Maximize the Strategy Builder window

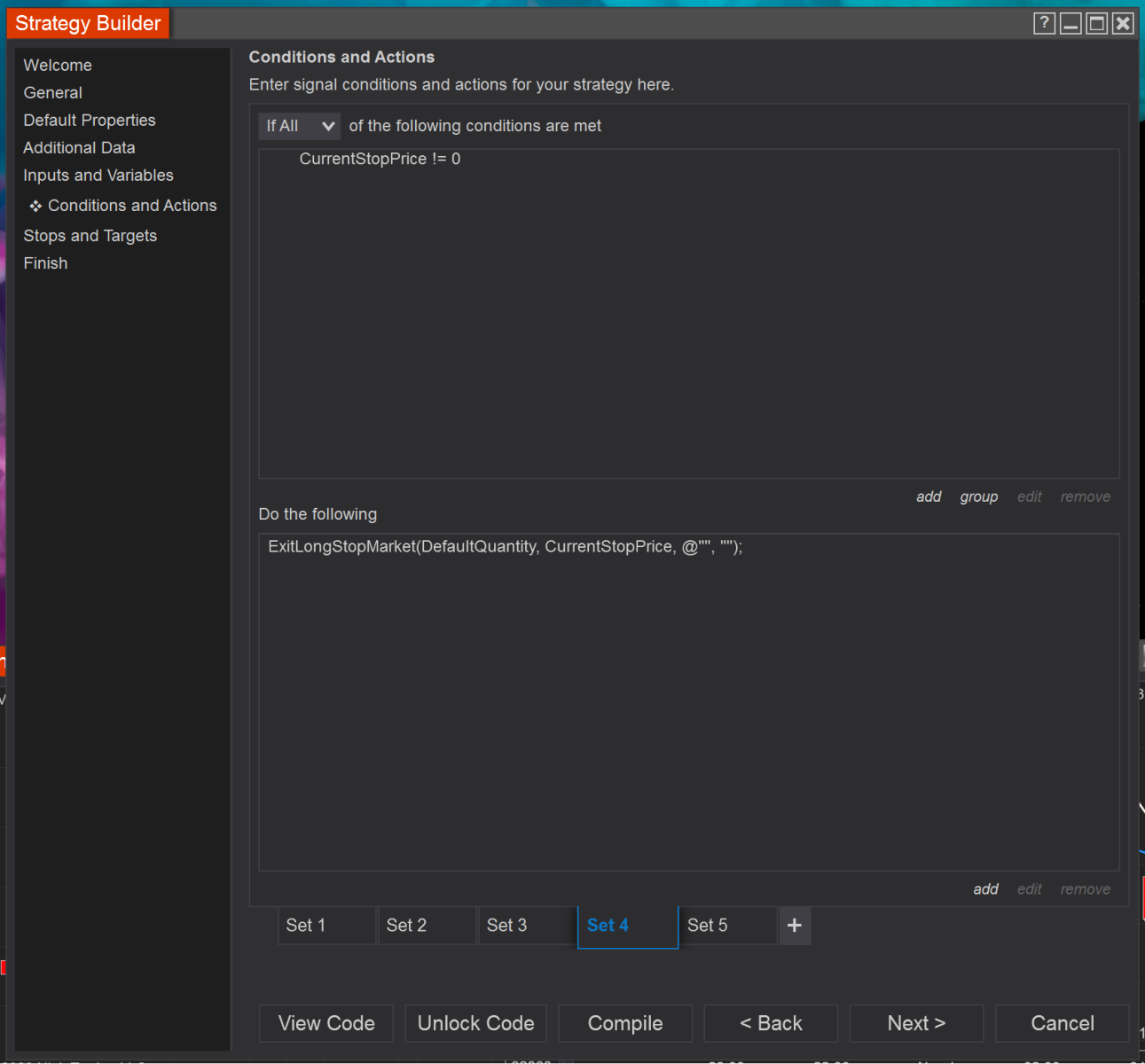1097,24
